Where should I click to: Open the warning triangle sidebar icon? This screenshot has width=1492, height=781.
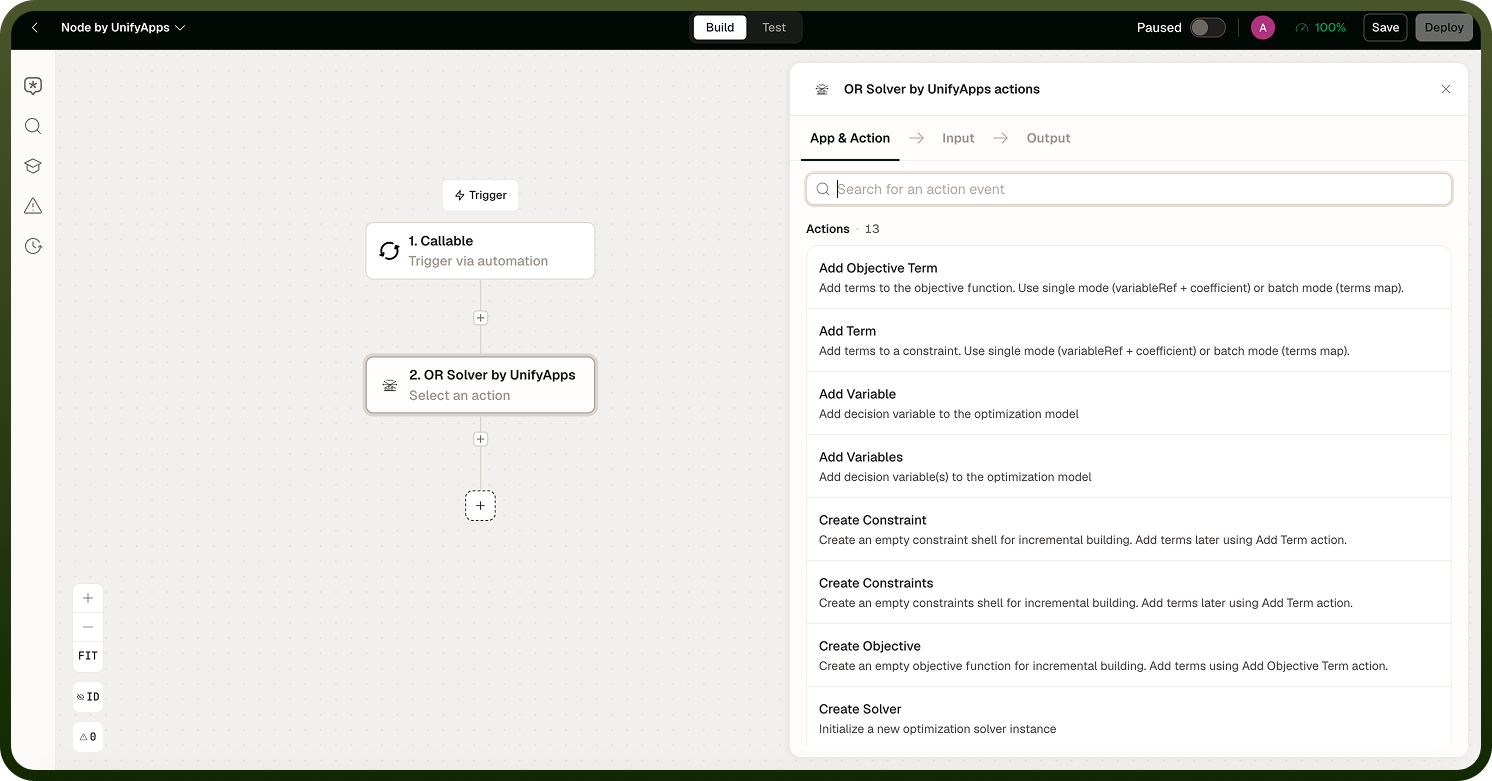pos(33,206)
